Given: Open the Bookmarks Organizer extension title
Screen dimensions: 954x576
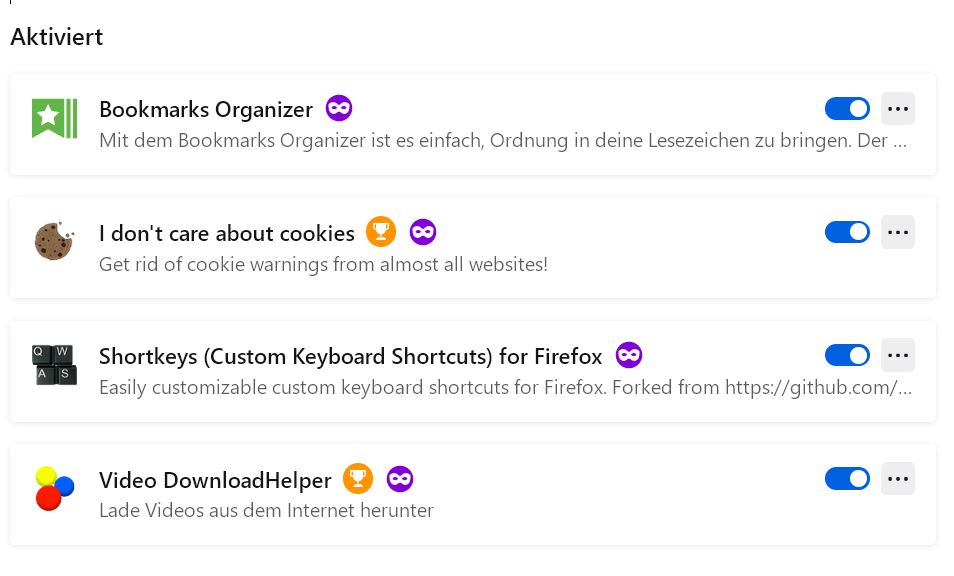Looking at the screenshot, I should 206,109.
